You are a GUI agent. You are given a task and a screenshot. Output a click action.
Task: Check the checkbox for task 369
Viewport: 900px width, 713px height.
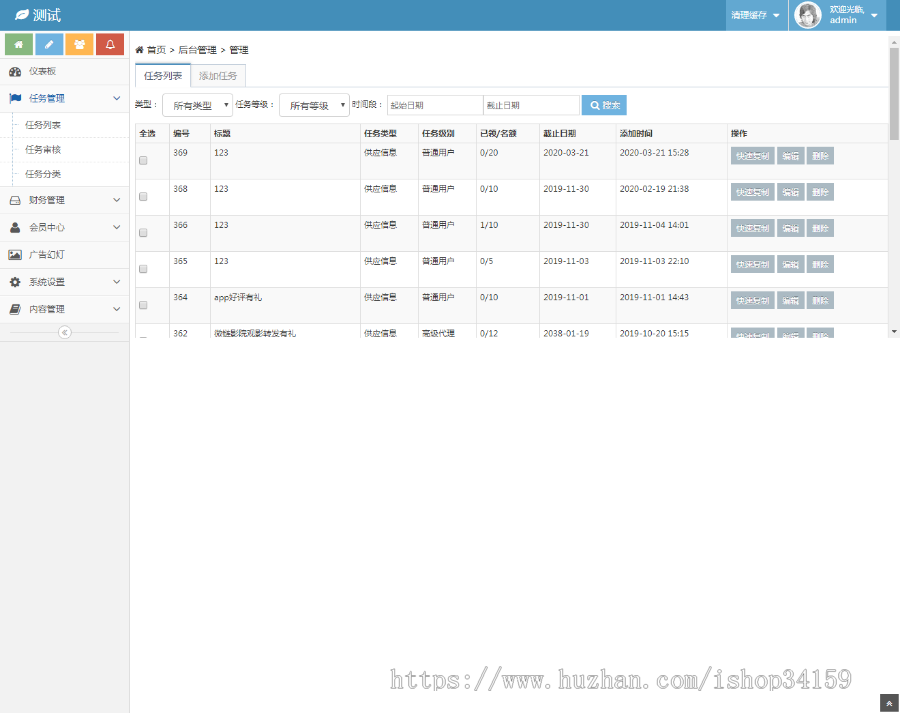pyautogui.click(x=143, y=160)
